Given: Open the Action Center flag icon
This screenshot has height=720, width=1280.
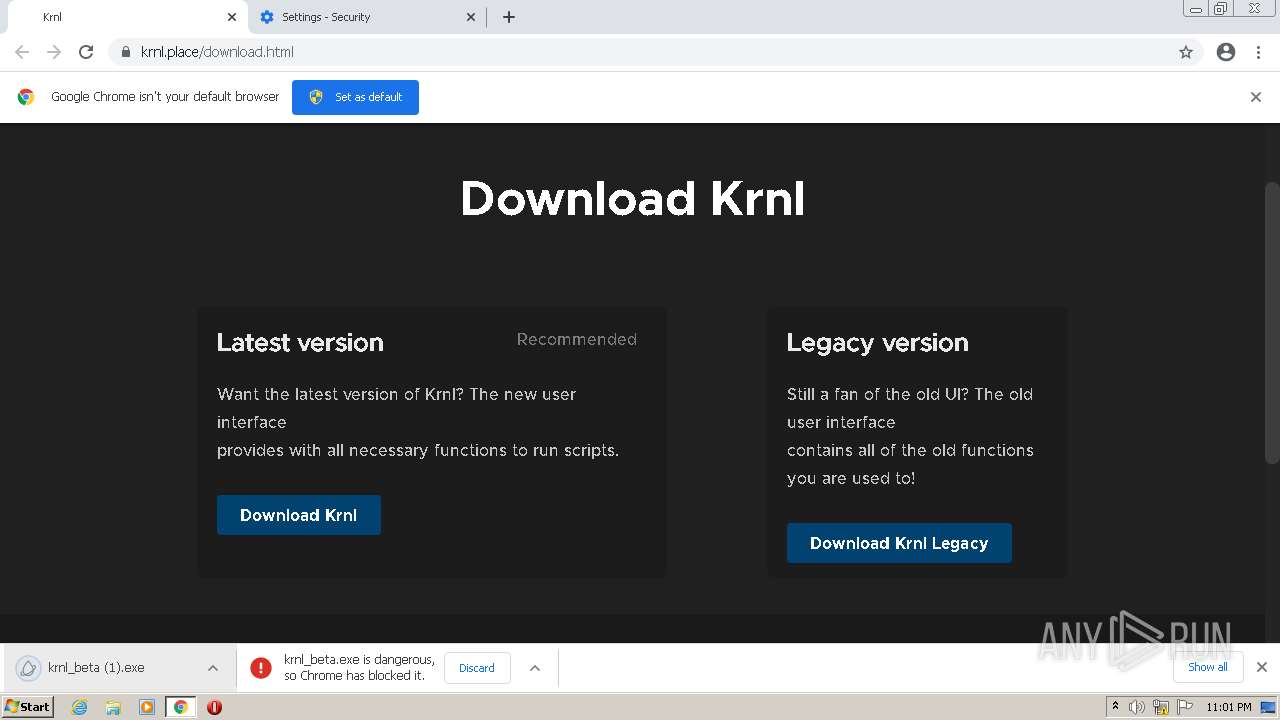Looking at the screenshot, I should (x=1184, y=707).
